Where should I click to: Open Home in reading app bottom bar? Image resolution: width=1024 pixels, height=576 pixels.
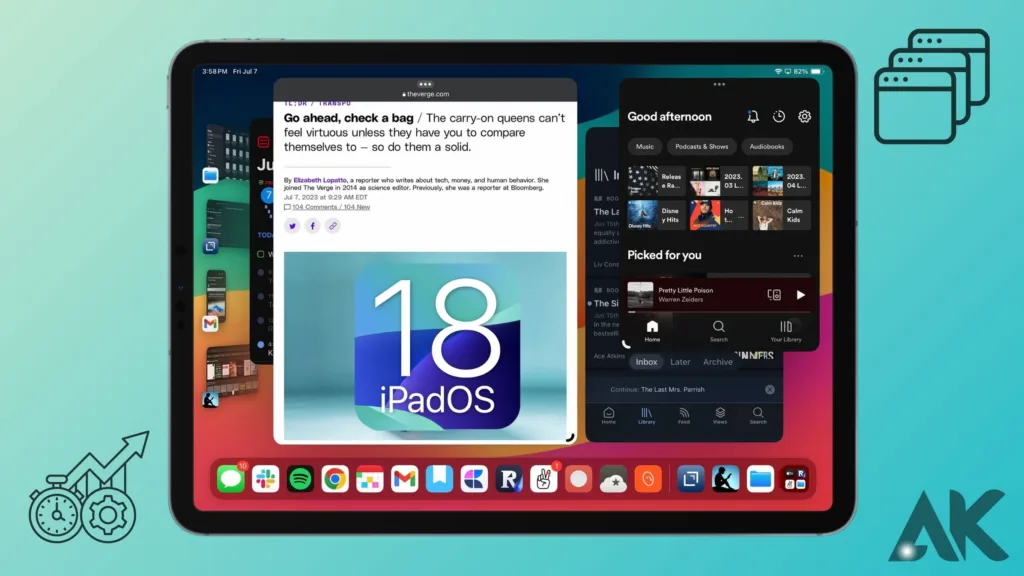(609, 416)
